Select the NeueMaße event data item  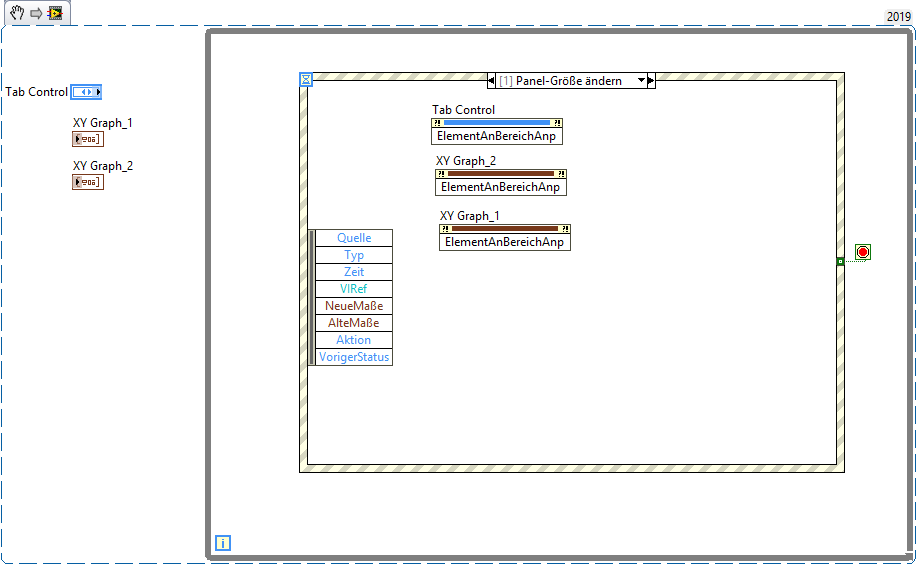point(354,306)
